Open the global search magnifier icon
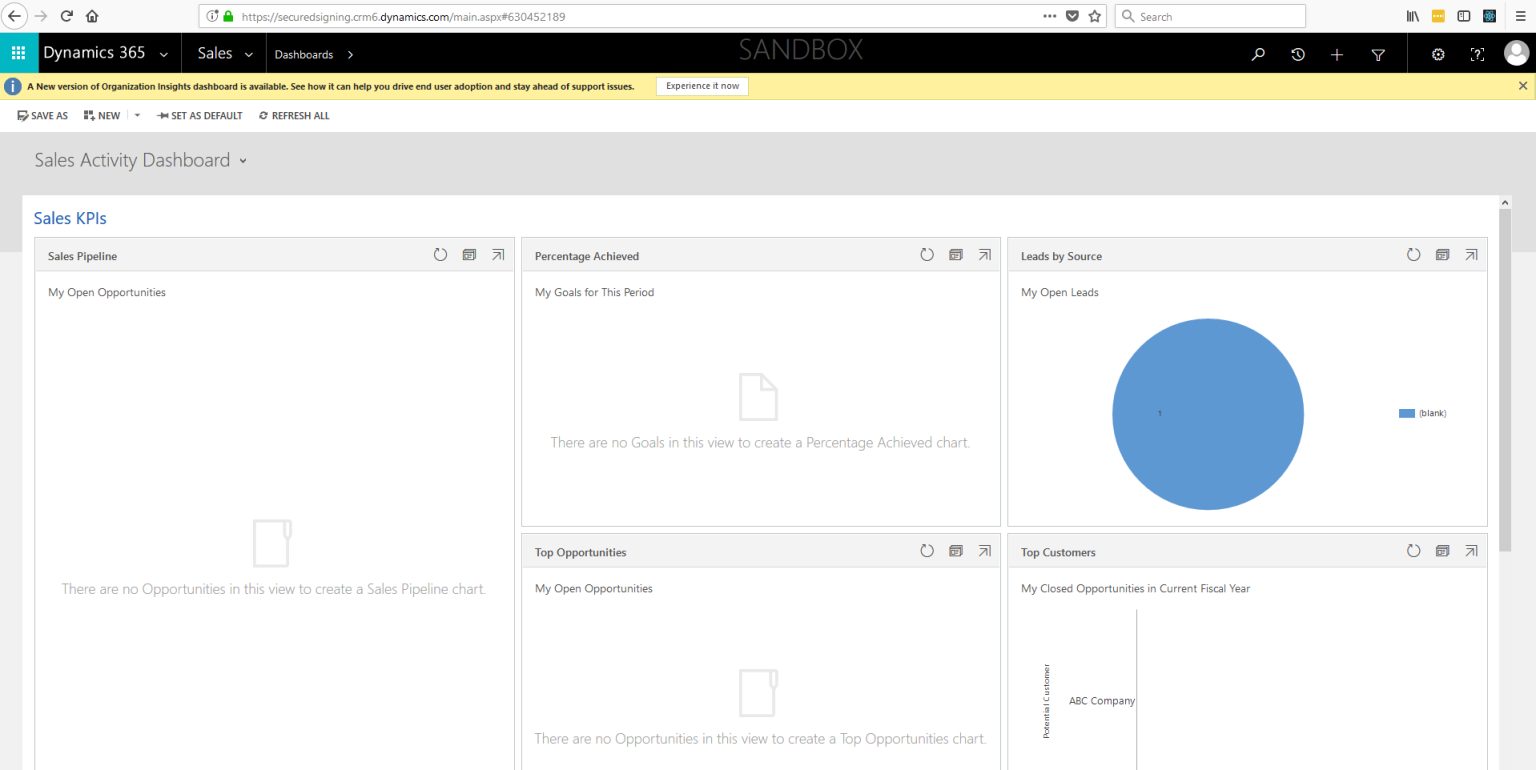Viewport: 1536px width, 770px height. [x=1258, y=54]
